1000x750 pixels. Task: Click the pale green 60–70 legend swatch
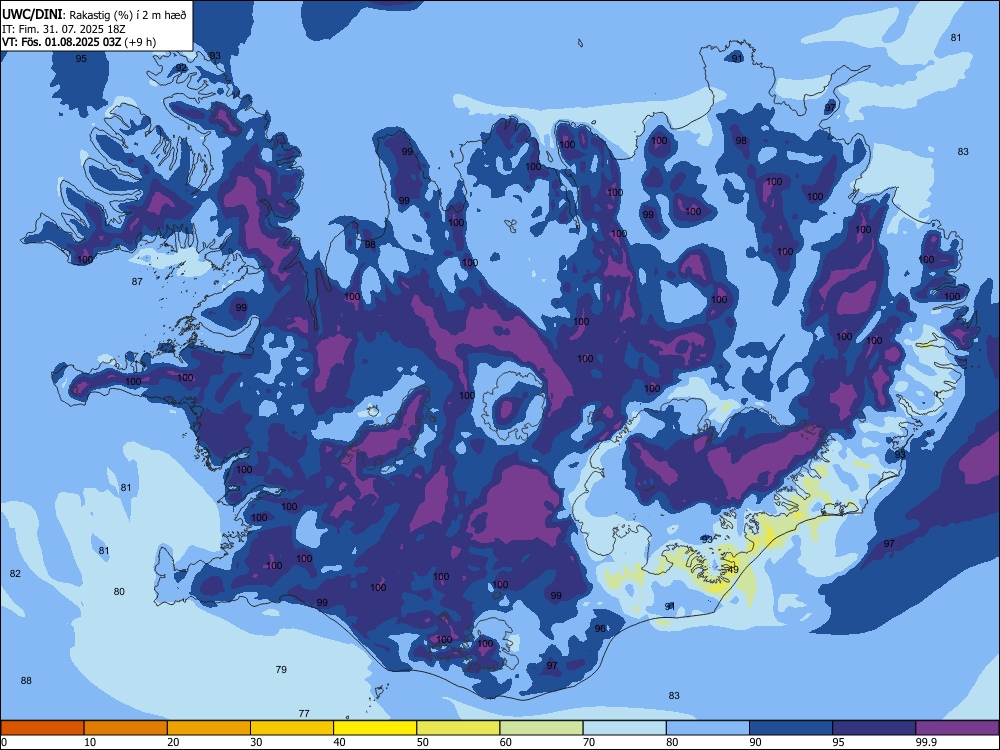(541, 728)
